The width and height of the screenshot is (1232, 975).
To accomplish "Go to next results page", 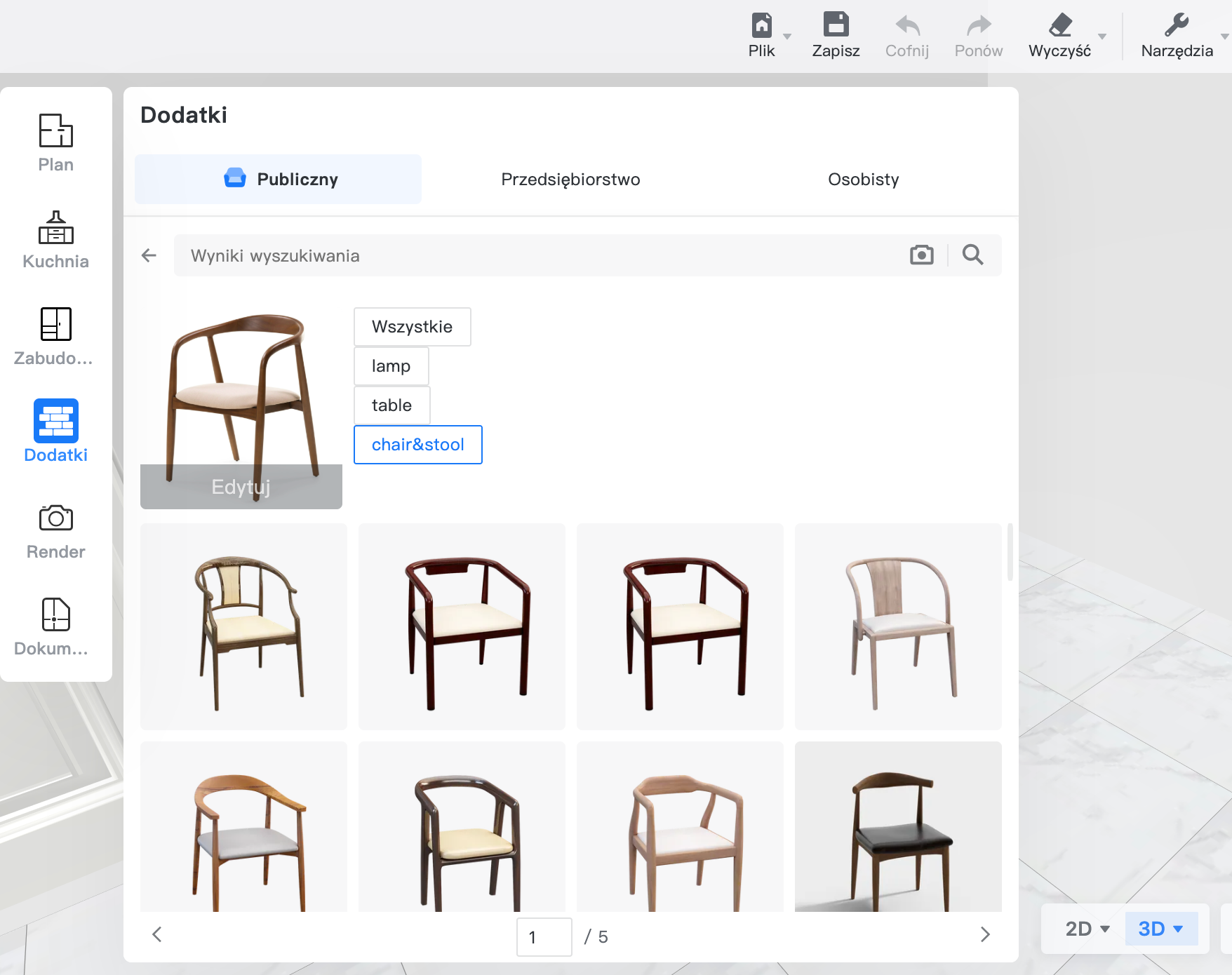I will click(985, 934).
